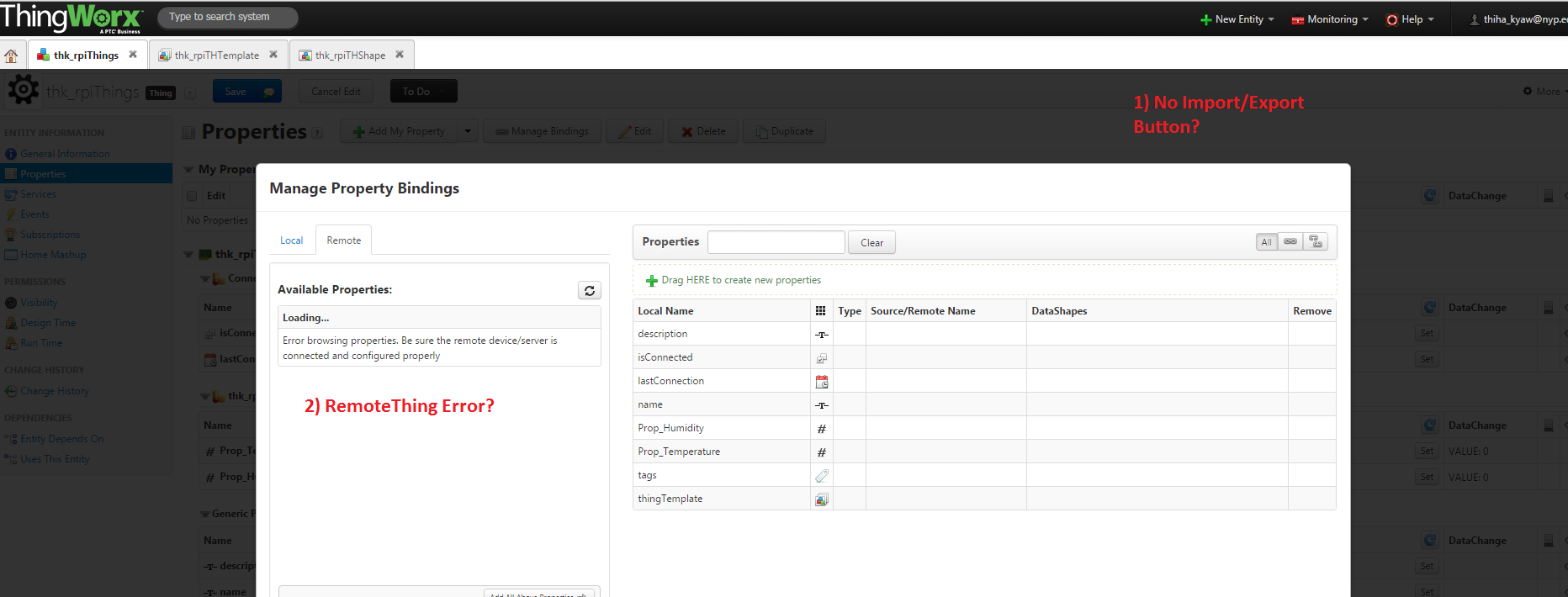Open Uses This Entity
The width and height of the screenshot is (1568, 597).
coord(55,459)
